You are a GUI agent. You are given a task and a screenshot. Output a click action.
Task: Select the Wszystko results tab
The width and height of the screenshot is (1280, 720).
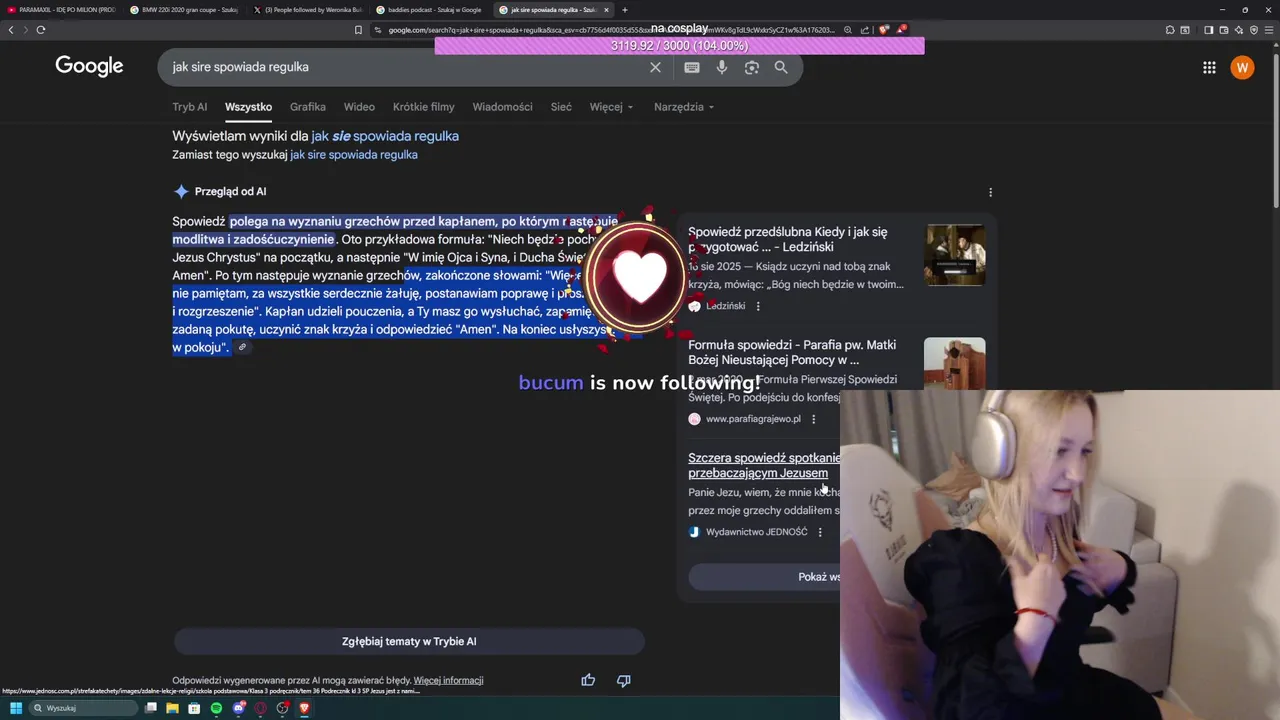point(248,107)
